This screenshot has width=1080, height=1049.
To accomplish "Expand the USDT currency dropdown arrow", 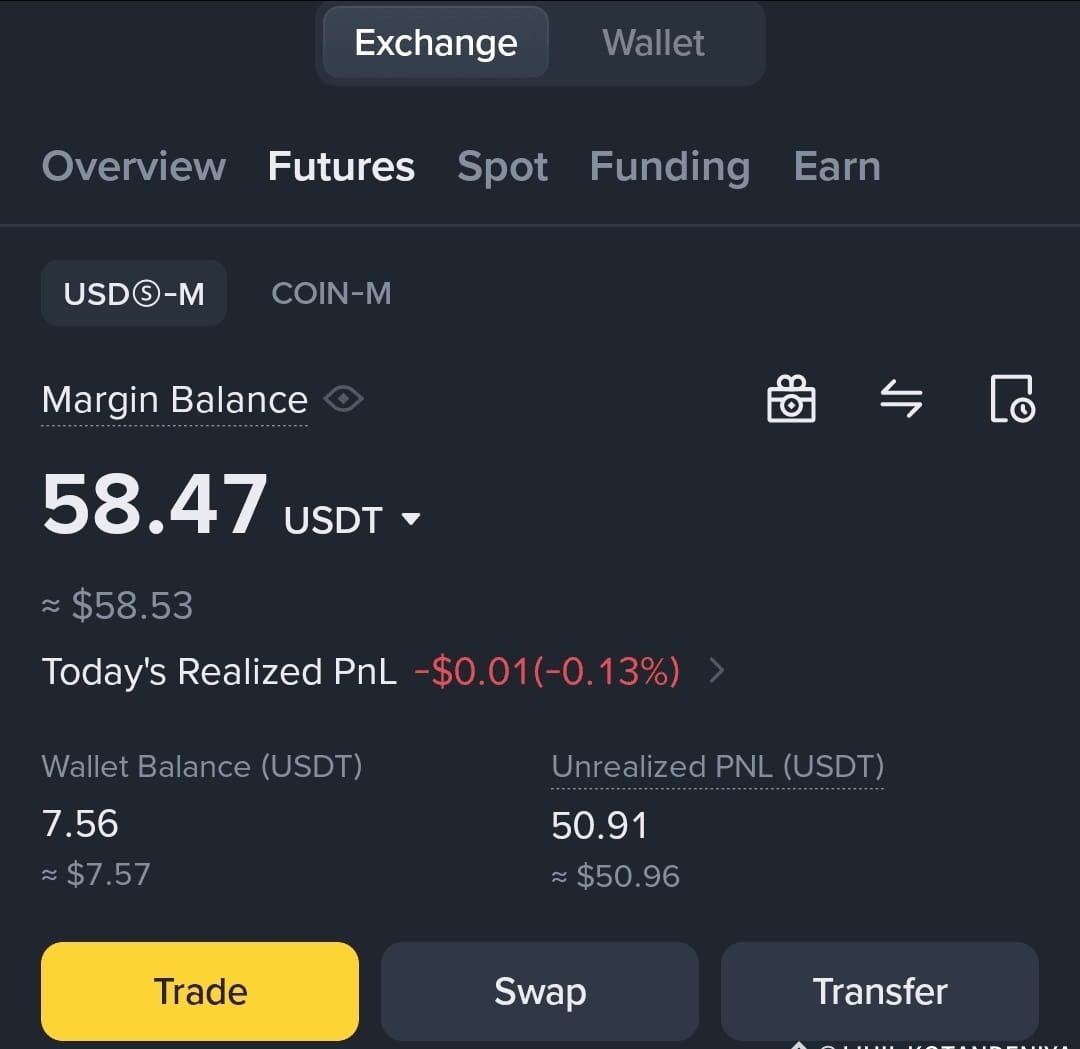I will tap(411, 519).
